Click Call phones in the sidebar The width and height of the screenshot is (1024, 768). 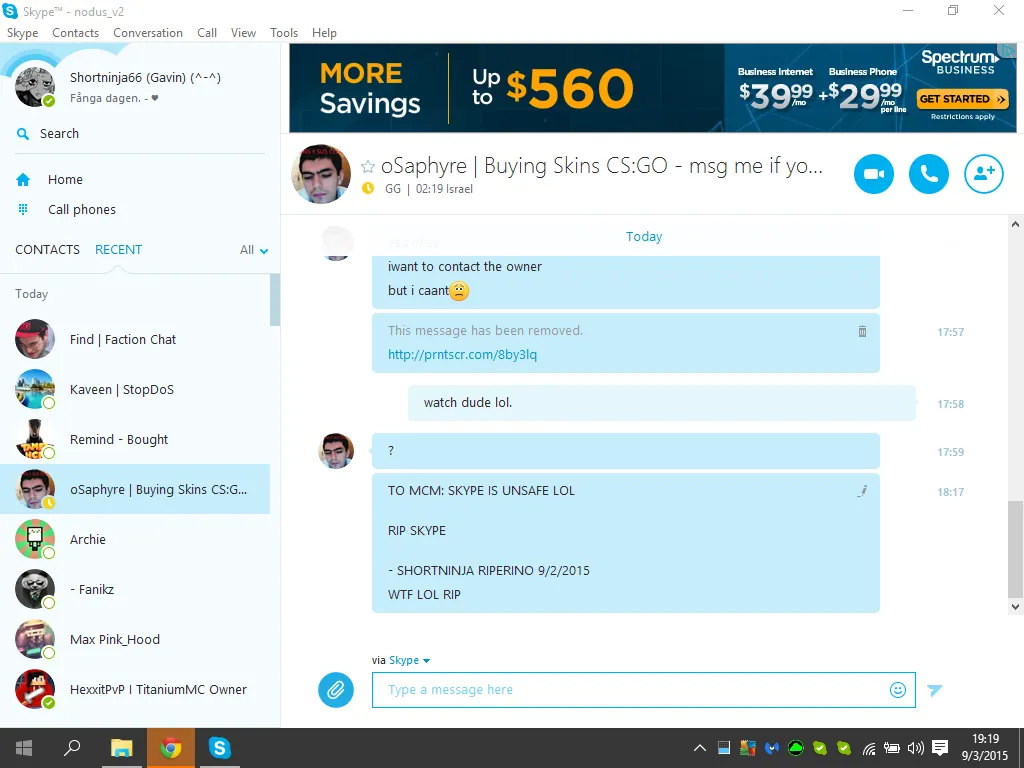[x=82, y=210]
